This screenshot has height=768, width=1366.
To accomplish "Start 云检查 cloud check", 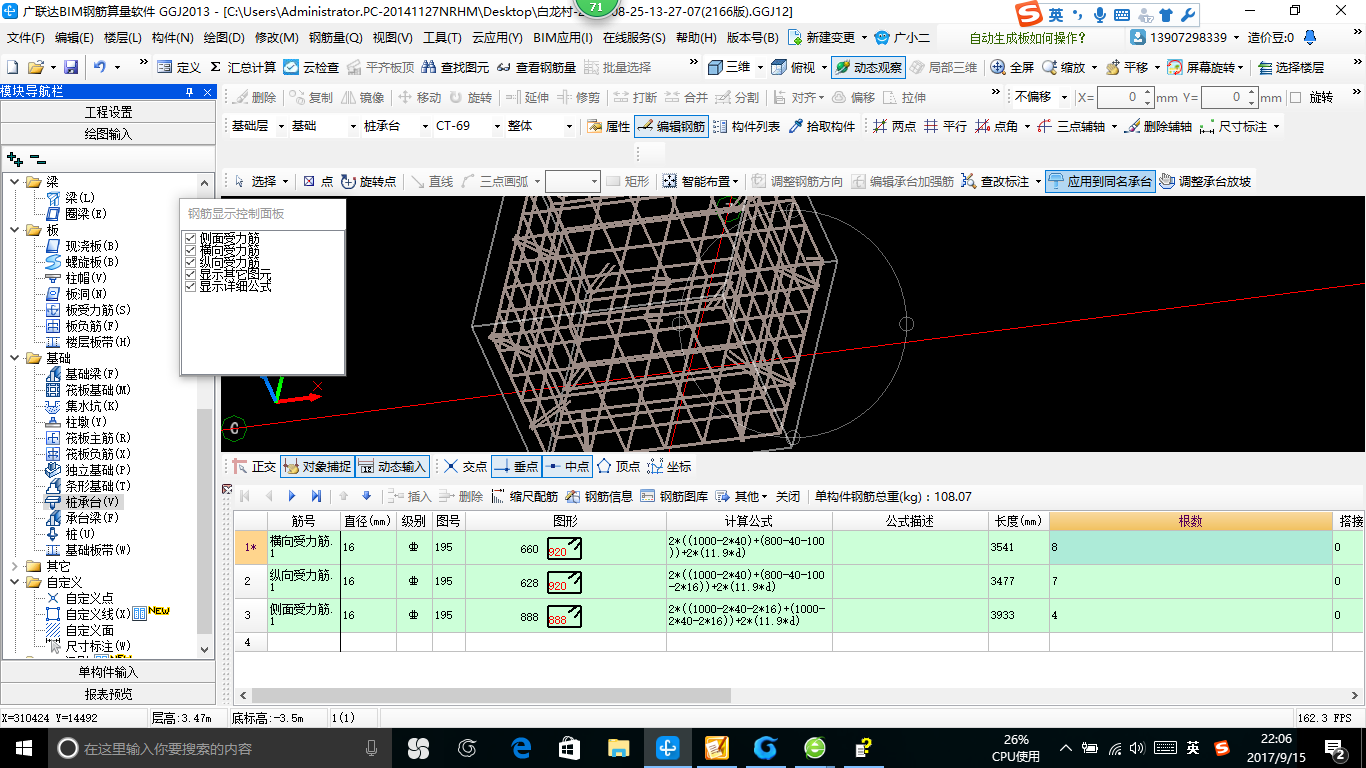I will coord(311,67).
